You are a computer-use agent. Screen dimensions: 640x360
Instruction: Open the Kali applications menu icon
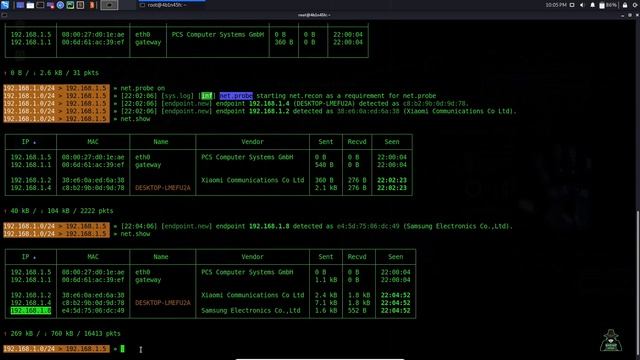(x=5, y=5)
